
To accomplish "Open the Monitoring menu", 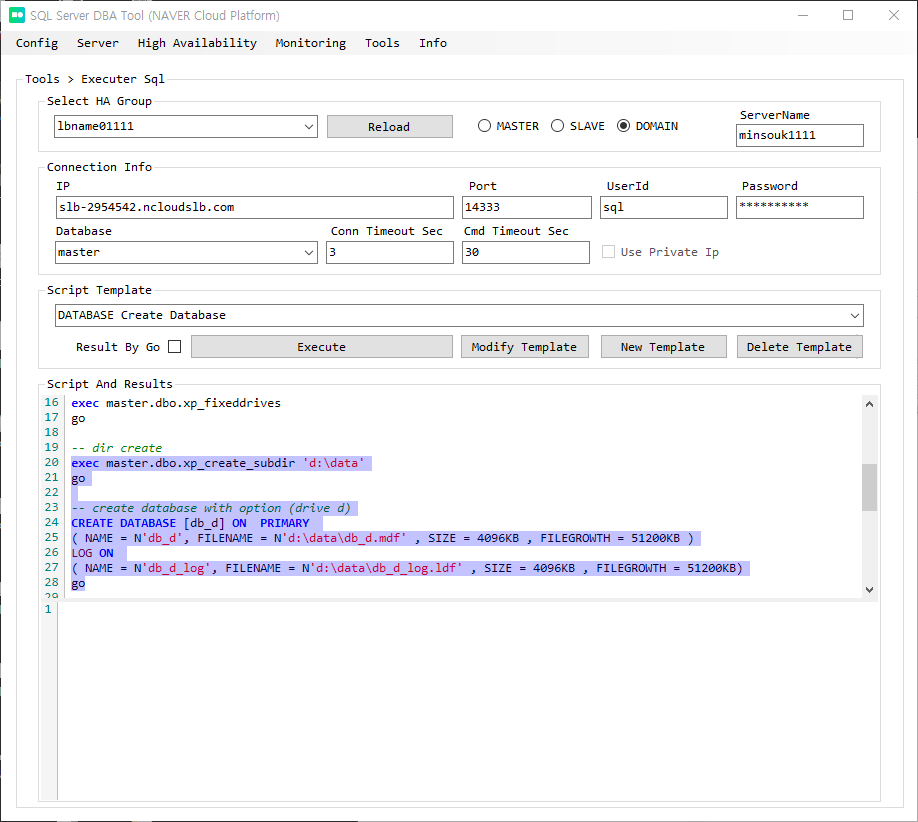I will tap(310, 43).
